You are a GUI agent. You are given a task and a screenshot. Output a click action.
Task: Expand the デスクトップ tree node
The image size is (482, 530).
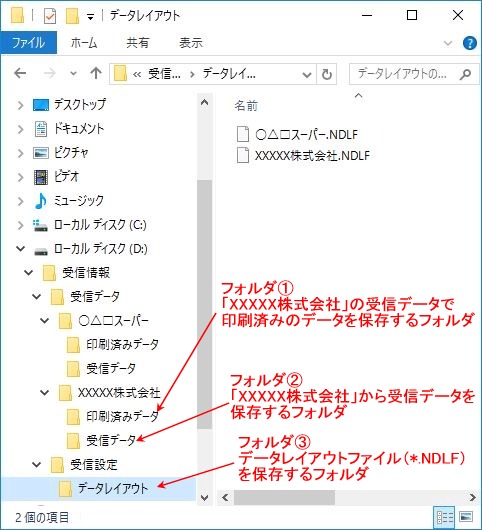(x=21, y=105)
